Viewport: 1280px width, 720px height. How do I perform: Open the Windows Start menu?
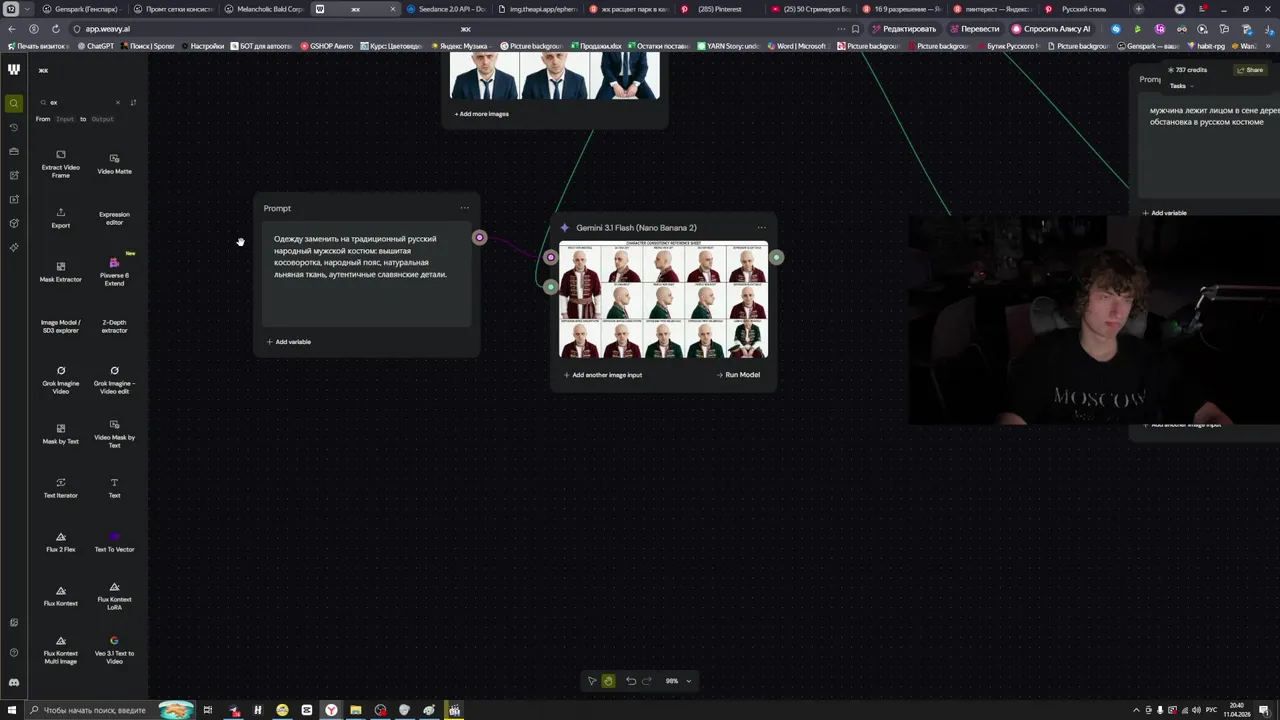point(11,710)
